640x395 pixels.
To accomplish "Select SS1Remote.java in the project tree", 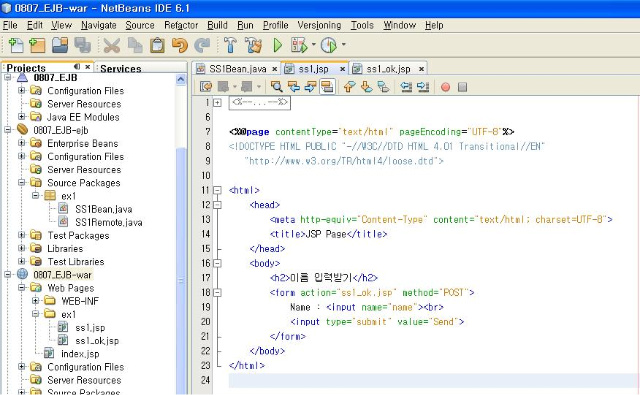I will [109, 222].
